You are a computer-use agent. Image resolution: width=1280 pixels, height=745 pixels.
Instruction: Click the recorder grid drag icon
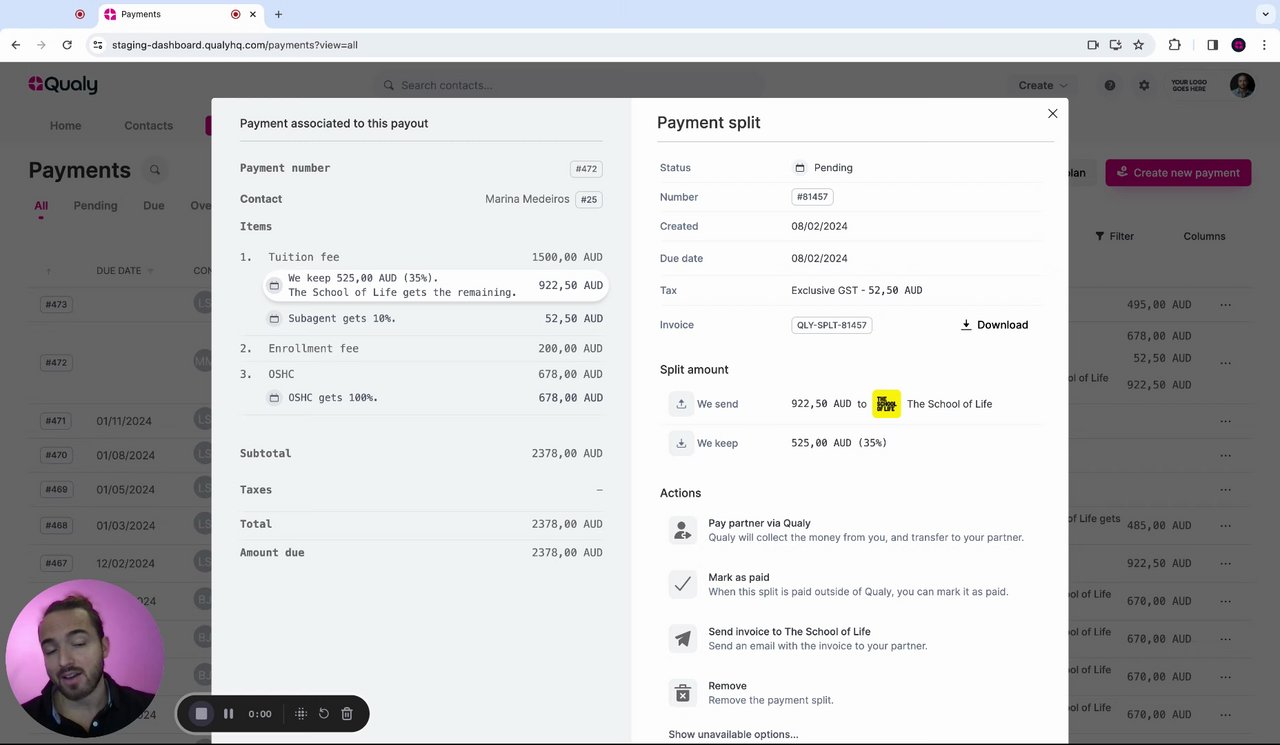click(301, 714)
